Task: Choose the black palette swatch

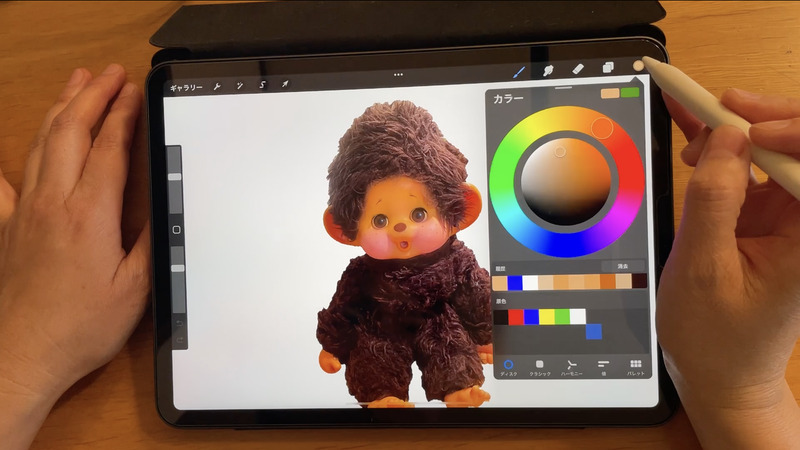Action: [501, 317]
